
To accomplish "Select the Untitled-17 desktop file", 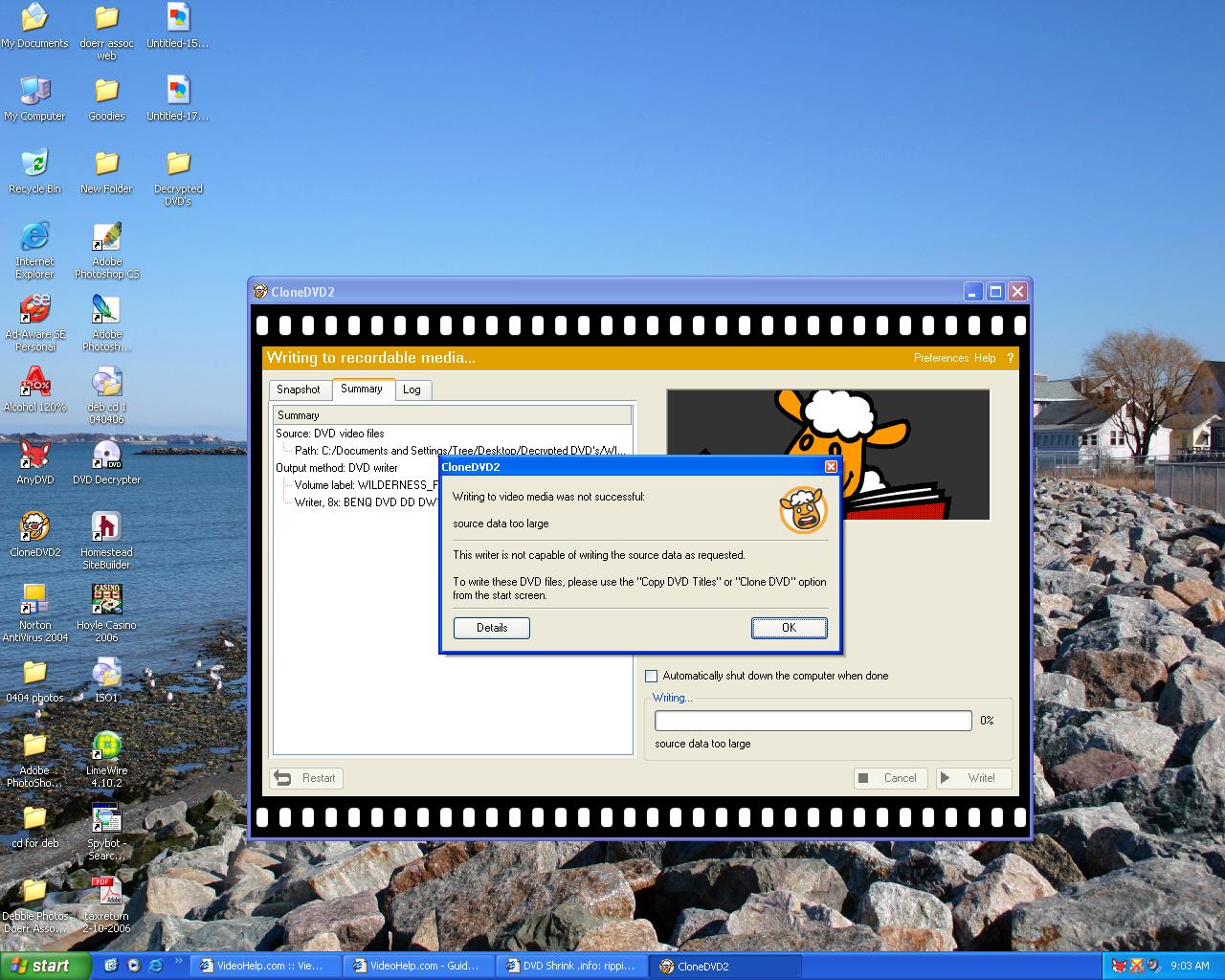I will (177, 99).
